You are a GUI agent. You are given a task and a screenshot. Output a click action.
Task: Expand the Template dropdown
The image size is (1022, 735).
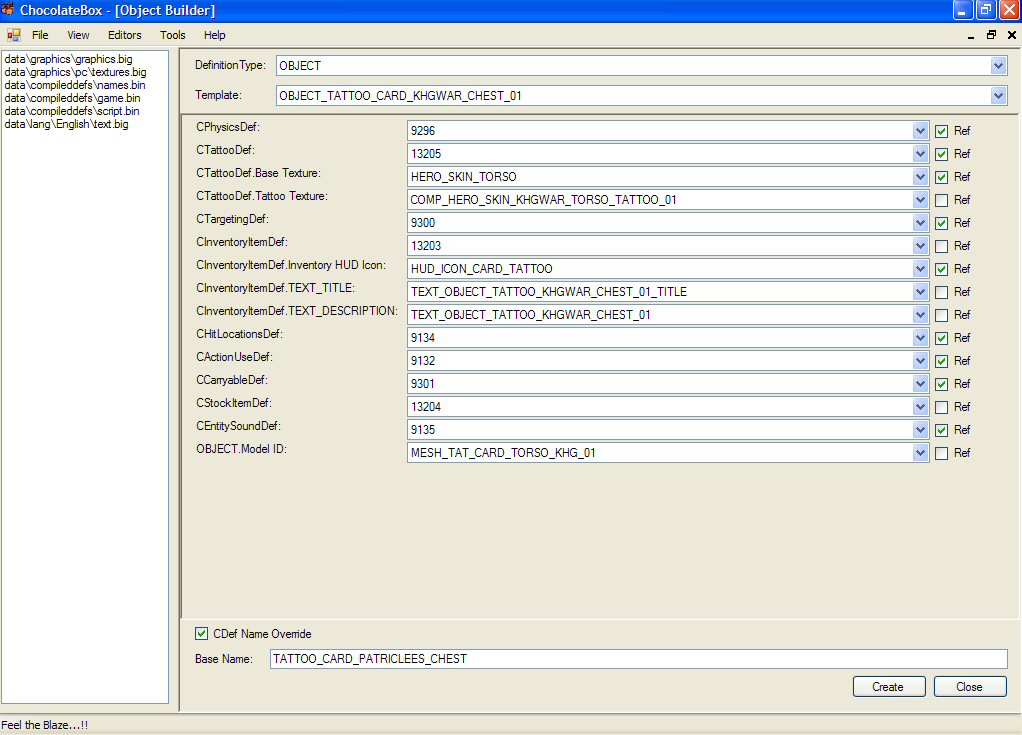998,96
